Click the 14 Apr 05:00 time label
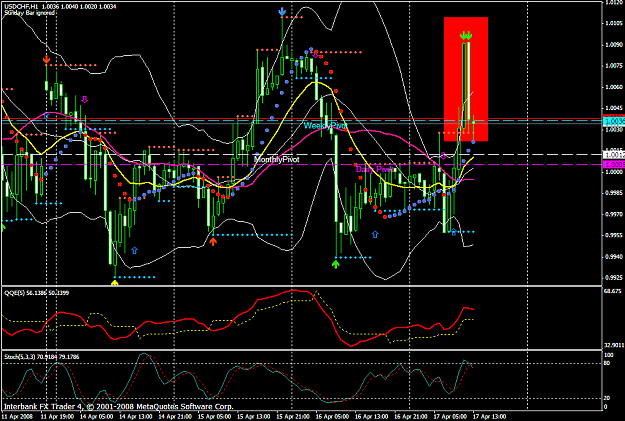Screen dimensions: 625x421 [x=96, y=416]
